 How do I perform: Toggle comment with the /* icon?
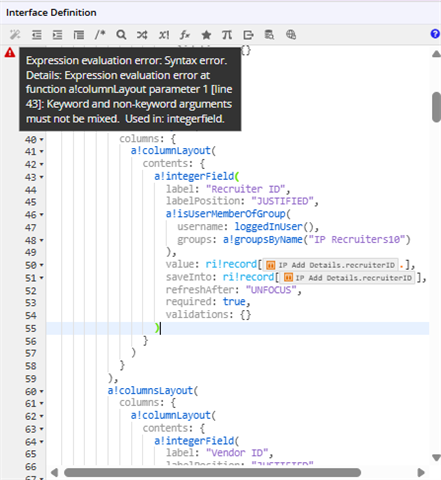100,35
